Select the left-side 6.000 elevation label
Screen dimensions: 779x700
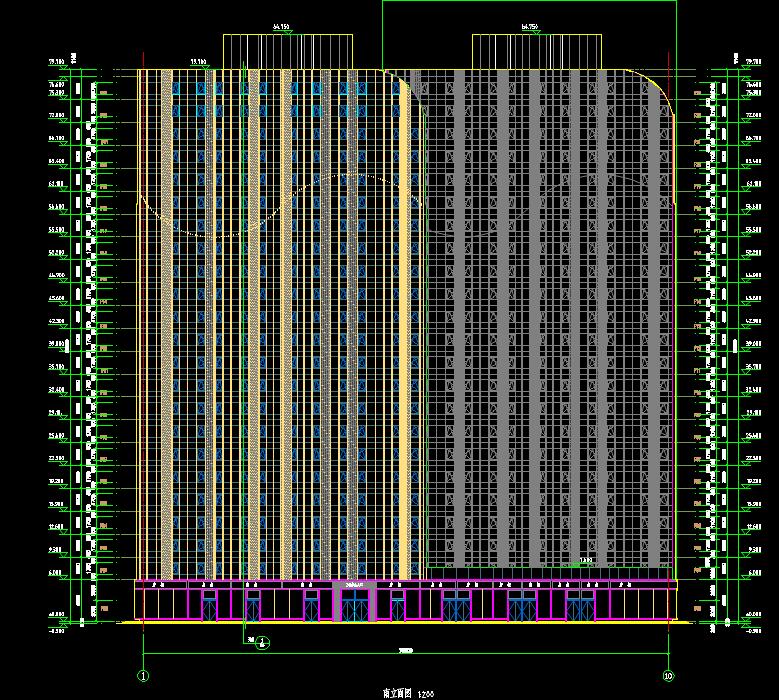coord(53,573)
